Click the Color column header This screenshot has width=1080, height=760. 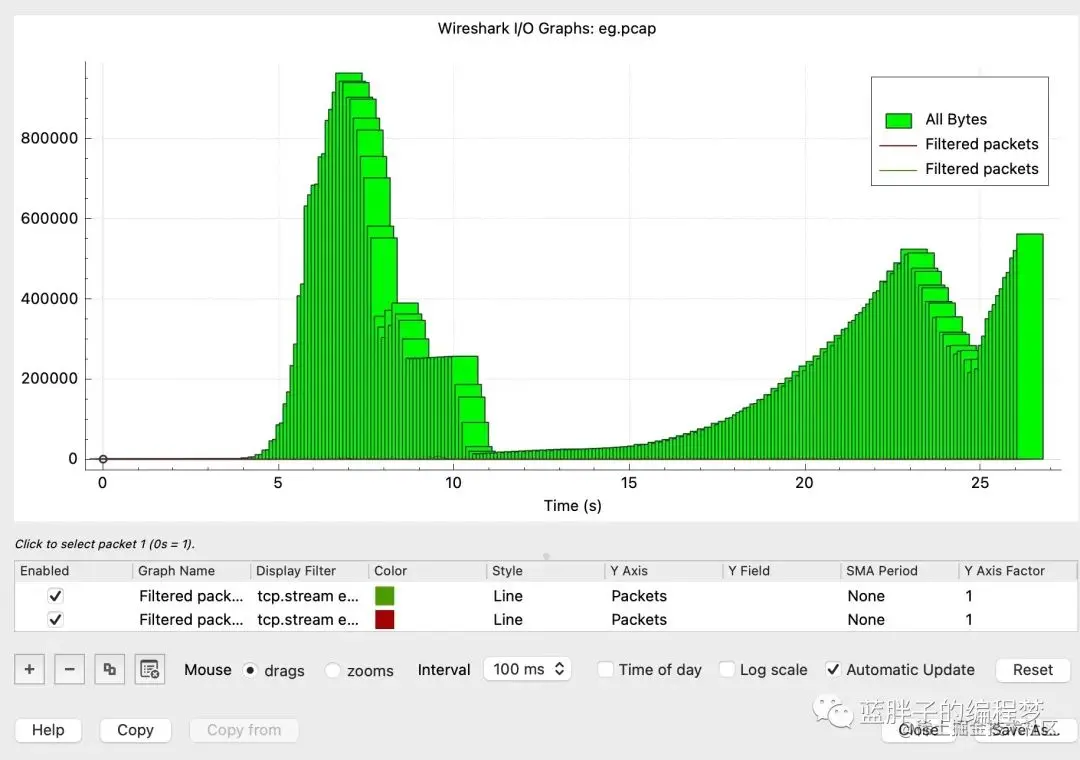[428, 571]
